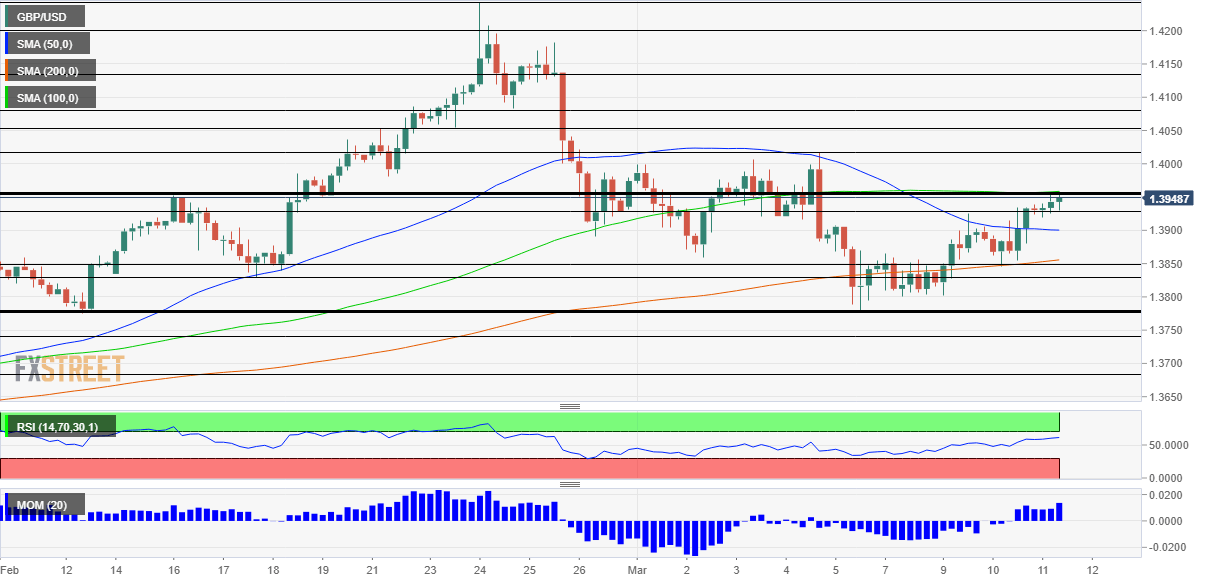Click the 1.3850 price axis label
Image resolution: width=1212 pixels, height=583 pixels.
1167,264
